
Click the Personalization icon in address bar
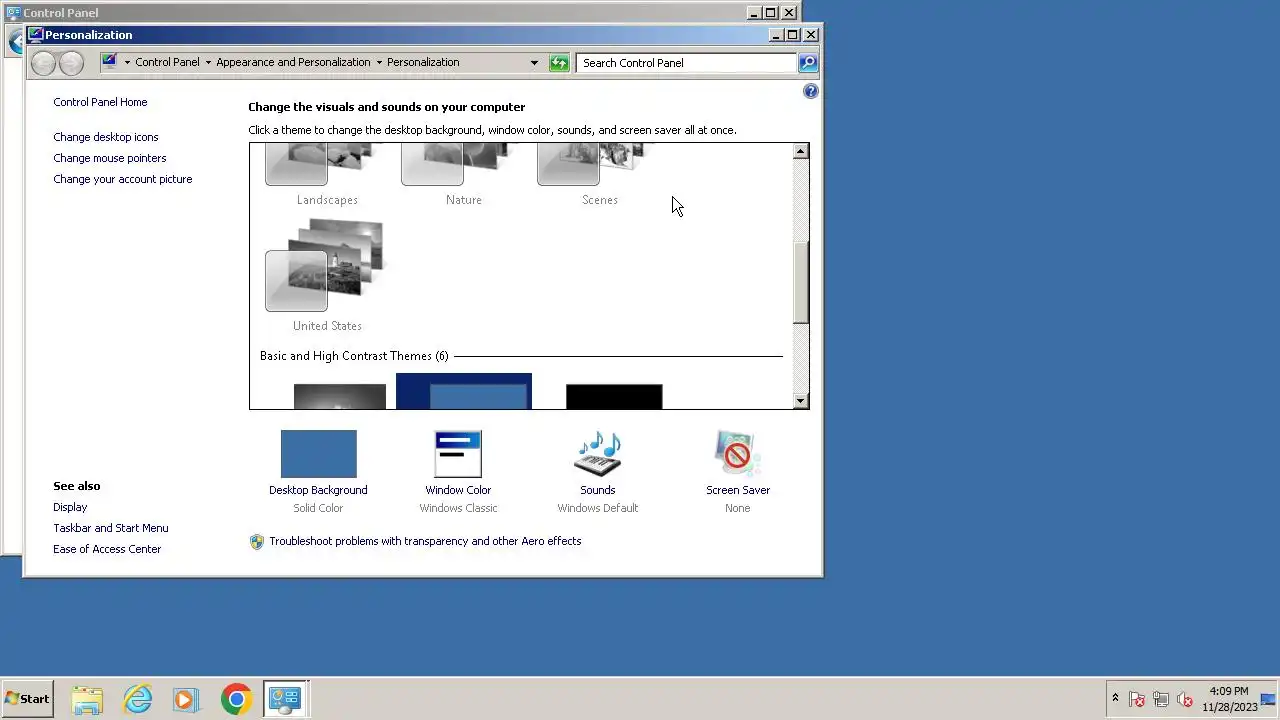[109, 62]
